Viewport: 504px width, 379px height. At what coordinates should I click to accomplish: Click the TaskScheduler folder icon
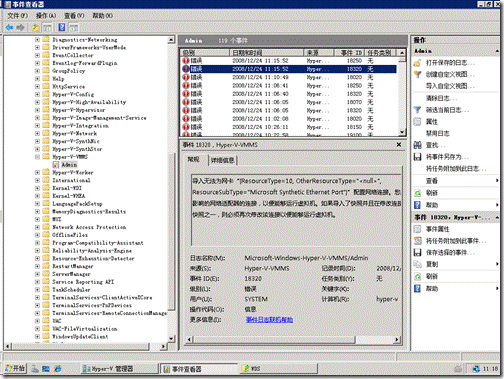coord(46,290)
